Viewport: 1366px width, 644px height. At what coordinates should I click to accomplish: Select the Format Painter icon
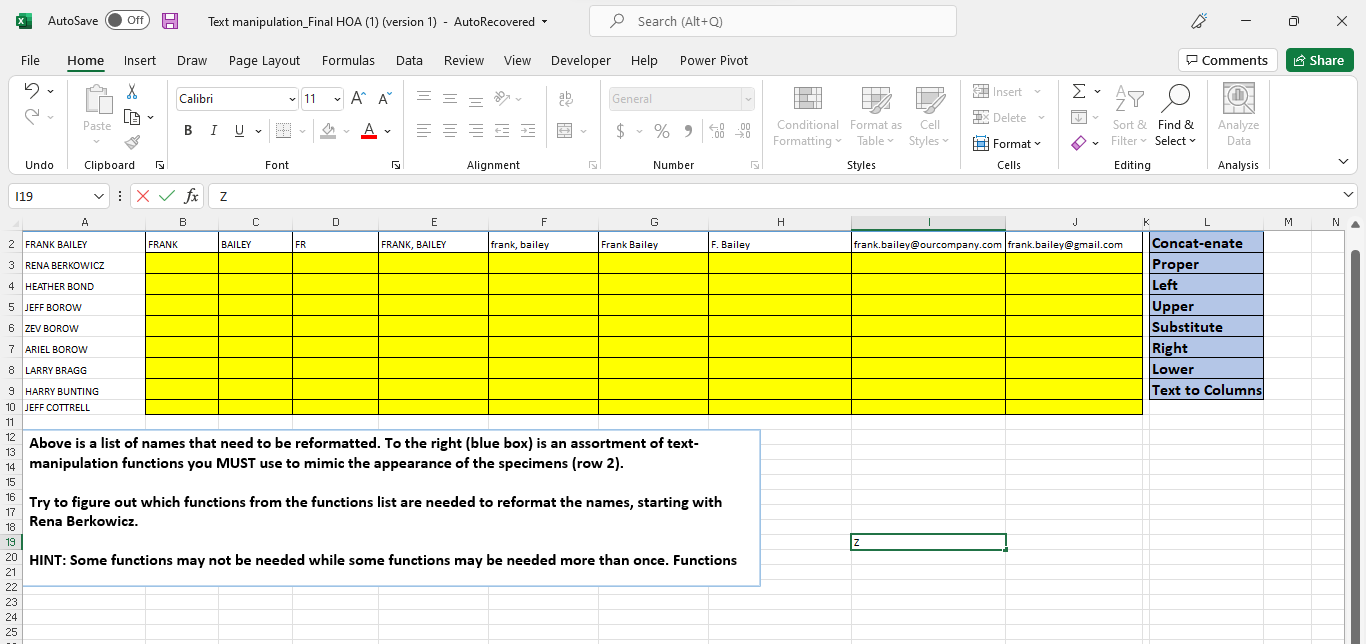(131, 142)
